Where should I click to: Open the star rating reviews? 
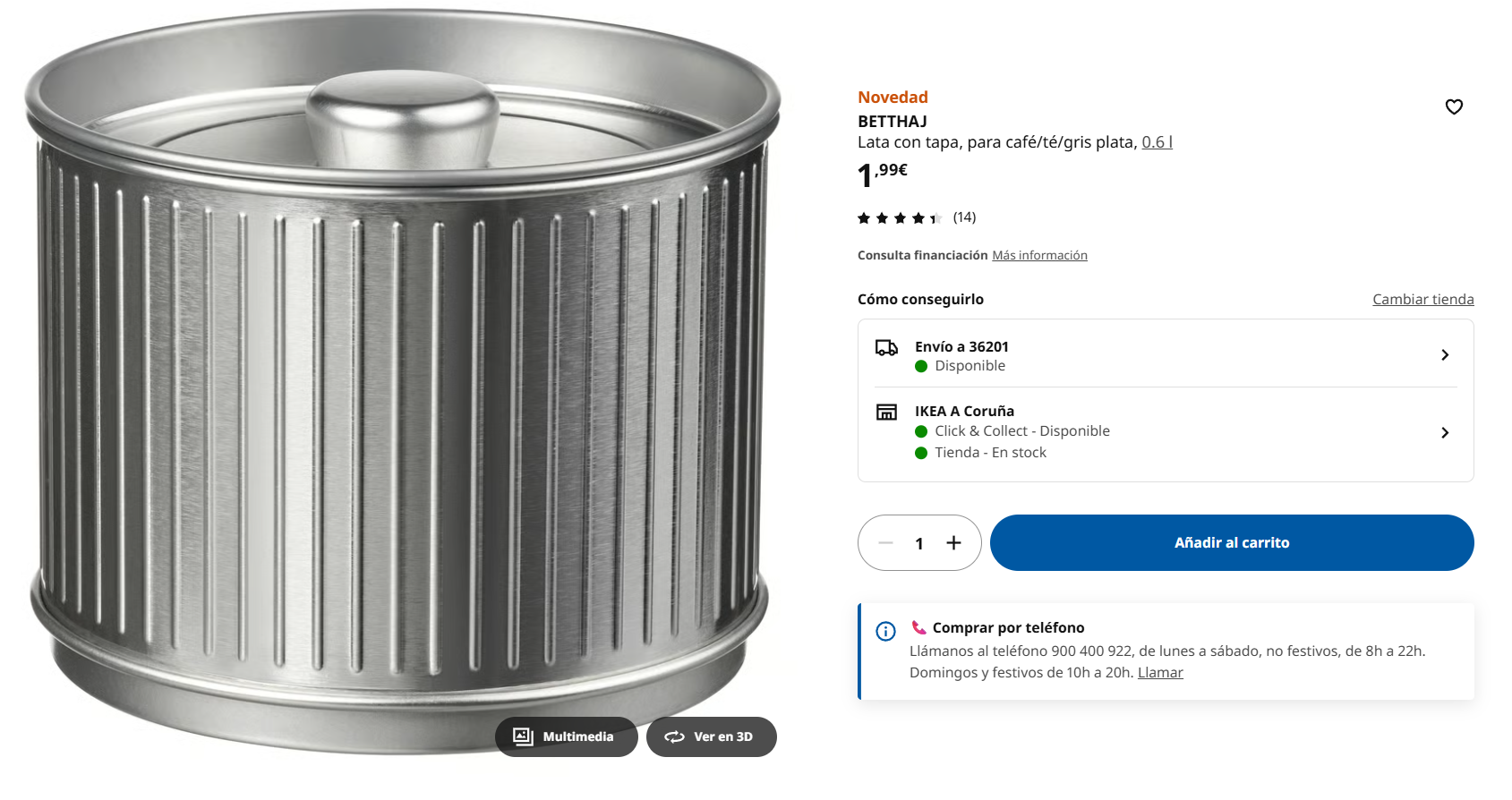899,218
